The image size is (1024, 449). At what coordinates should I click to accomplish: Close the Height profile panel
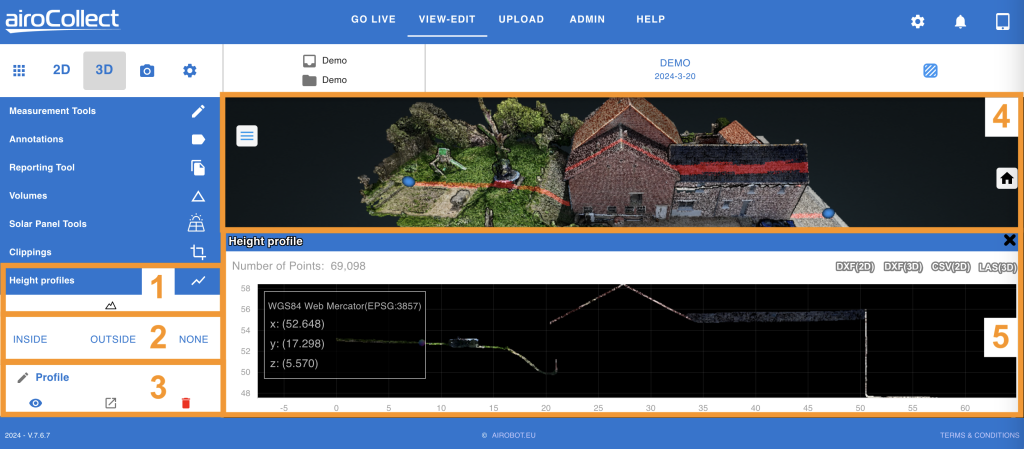(1009, 240)
